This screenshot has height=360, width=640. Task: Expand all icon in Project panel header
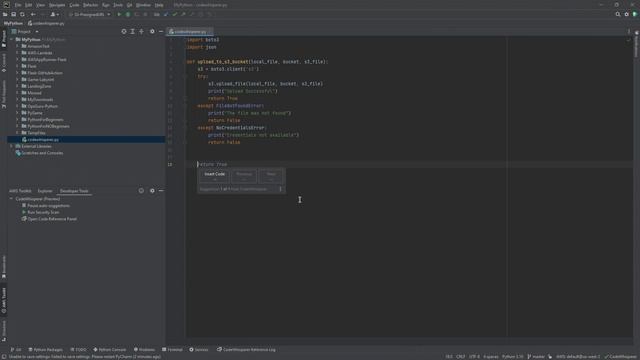[133, 31]
